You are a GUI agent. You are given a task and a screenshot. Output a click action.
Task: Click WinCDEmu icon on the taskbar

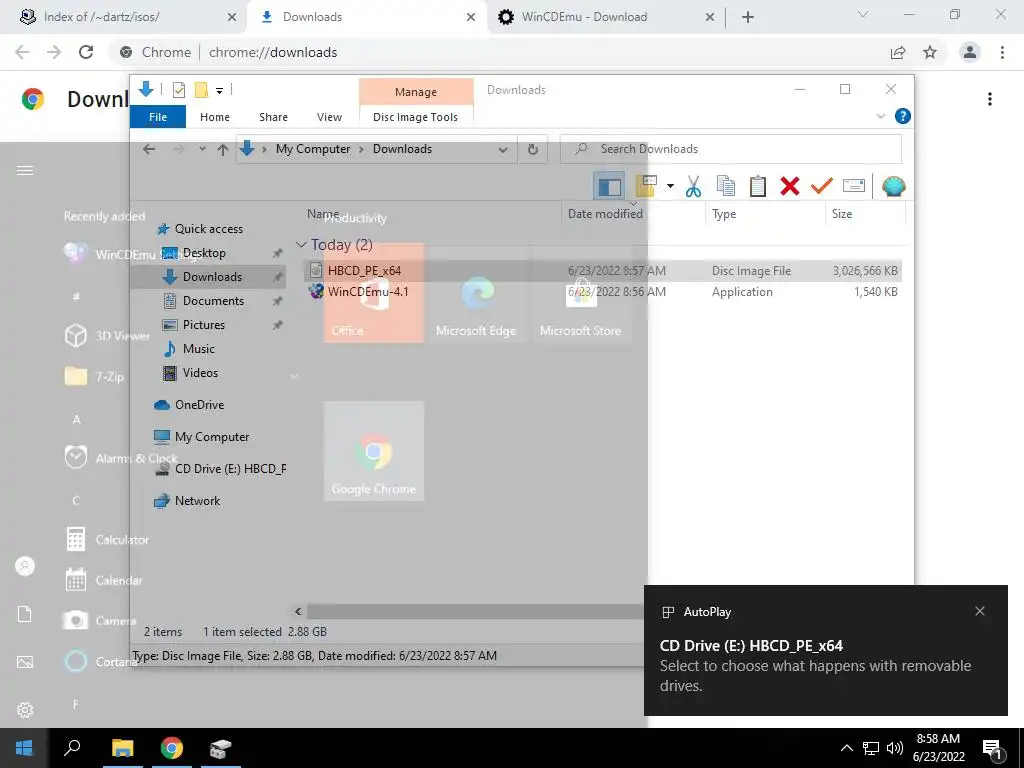[x=221, y=748]
